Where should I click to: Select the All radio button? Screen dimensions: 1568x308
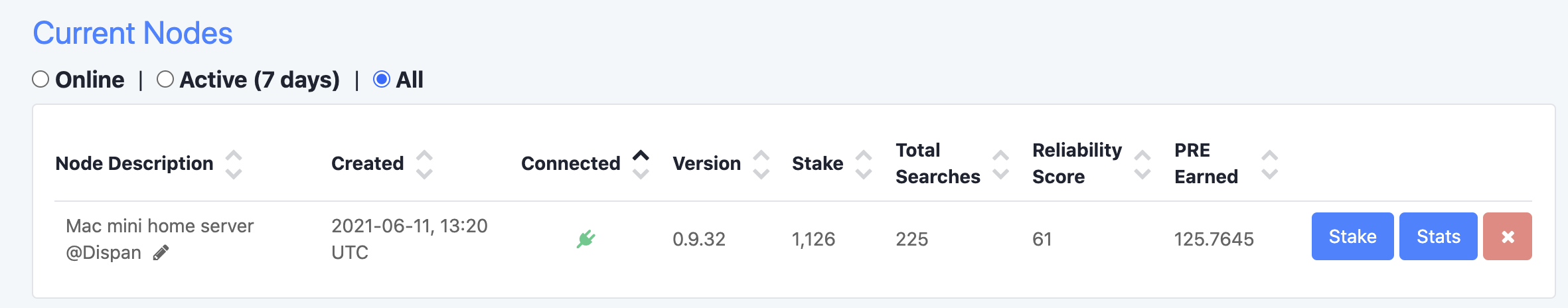pyautogui.click(x=382, y=80)
